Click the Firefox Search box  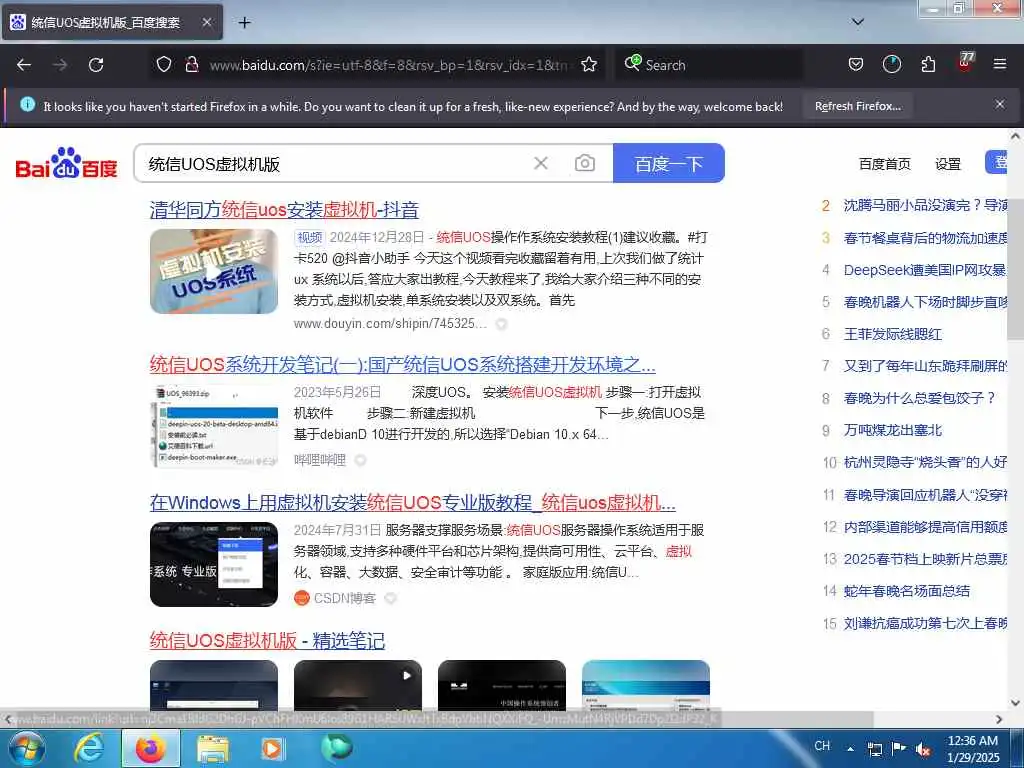(709, 65)
